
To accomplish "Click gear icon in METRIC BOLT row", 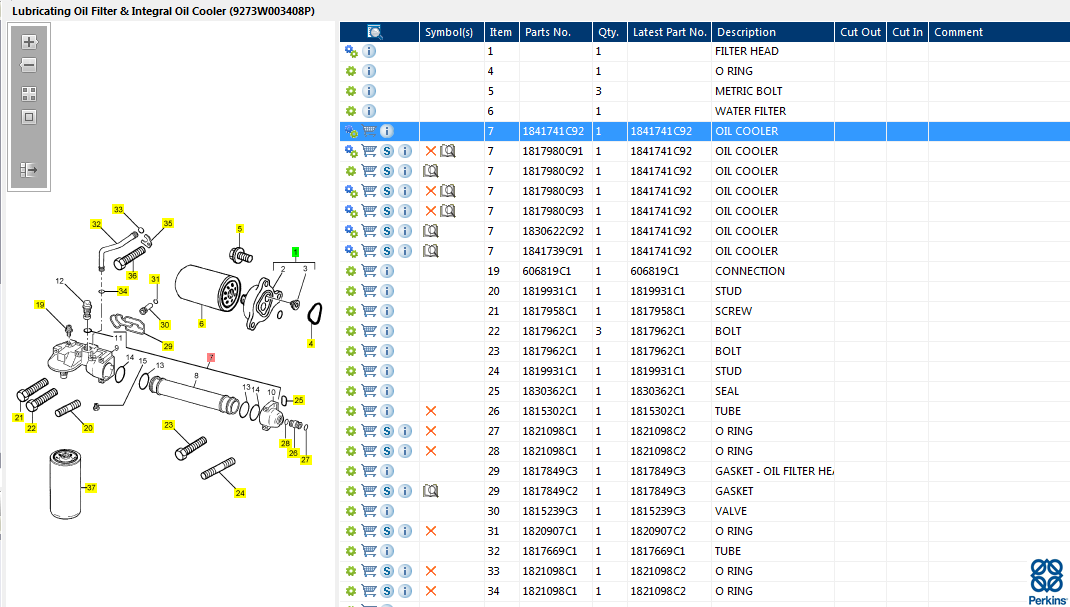I will [351, 91].
